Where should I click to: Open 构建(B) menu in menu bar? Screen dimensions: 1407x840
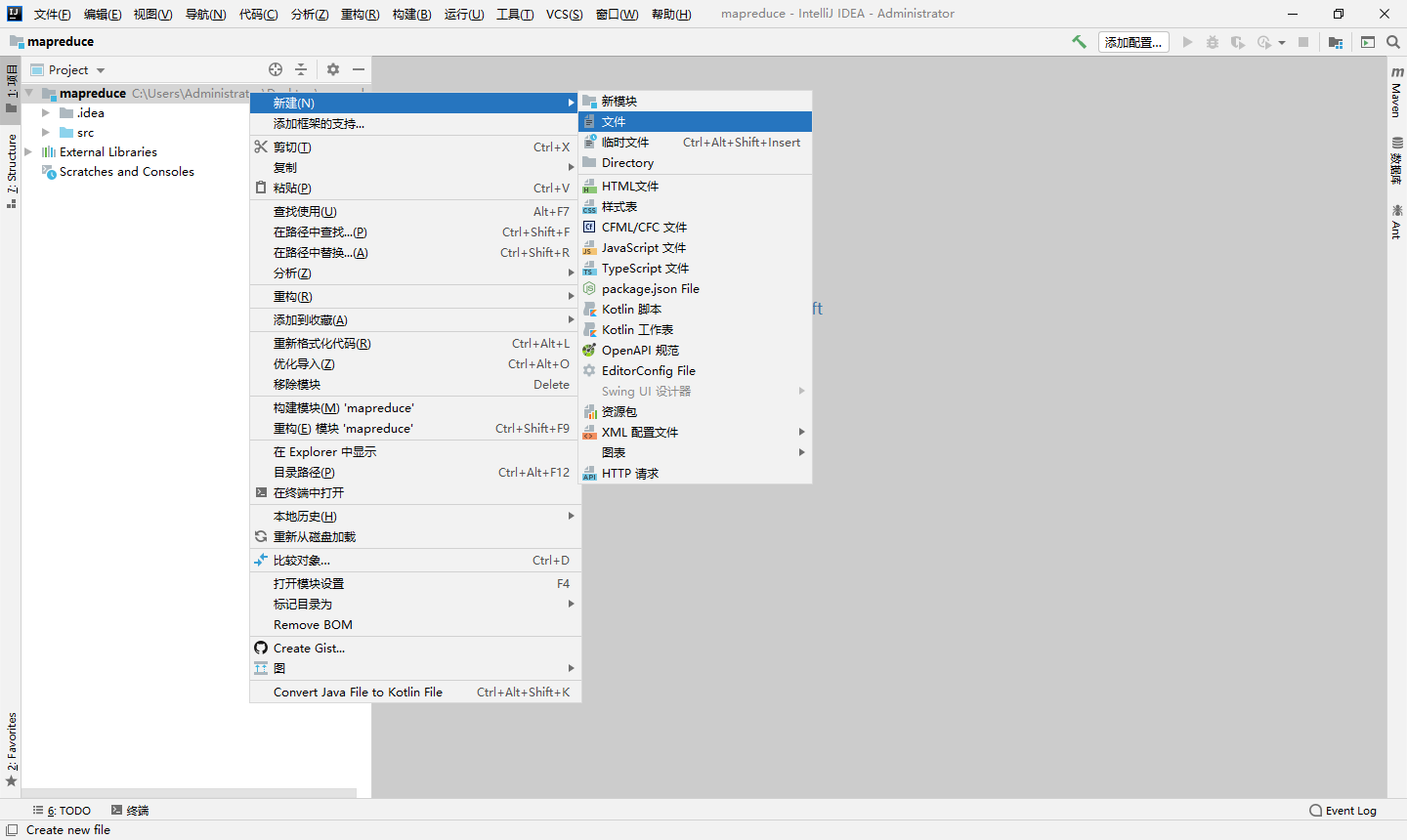point(411,14)
